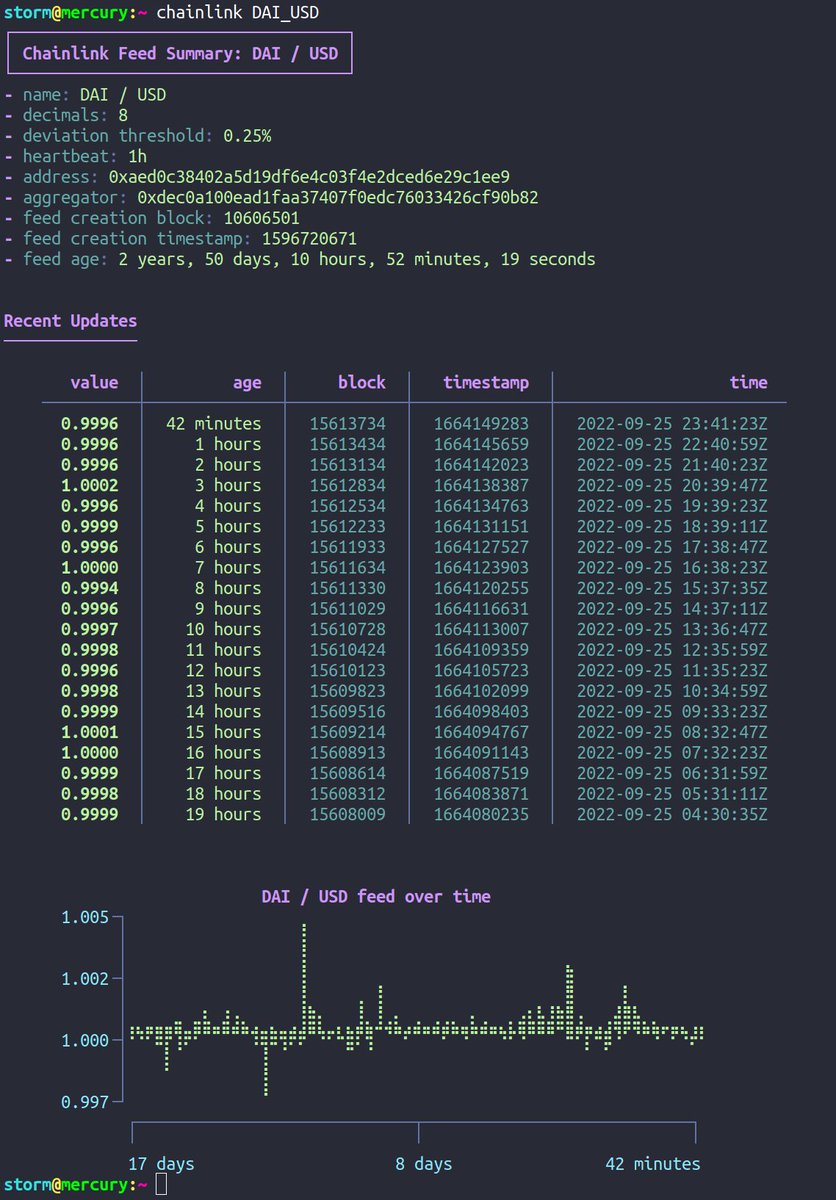Click timestamp 1664149283
This screenshot has height=1200, width=836.
[481, 423]
